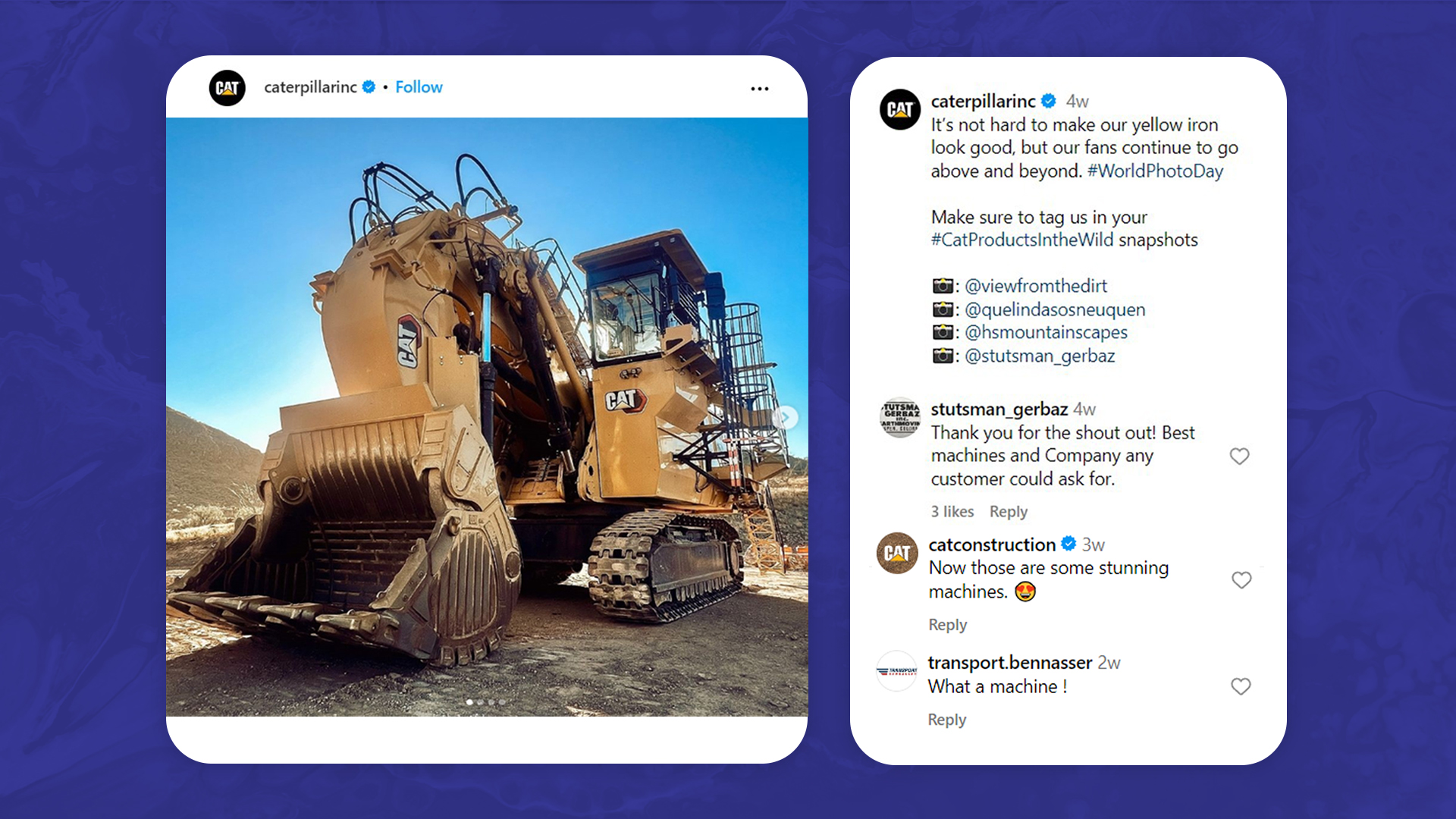The image size is (1456, 819).
Task: Like the 'What a machine !' comment
Action: tap(1241, 686)
